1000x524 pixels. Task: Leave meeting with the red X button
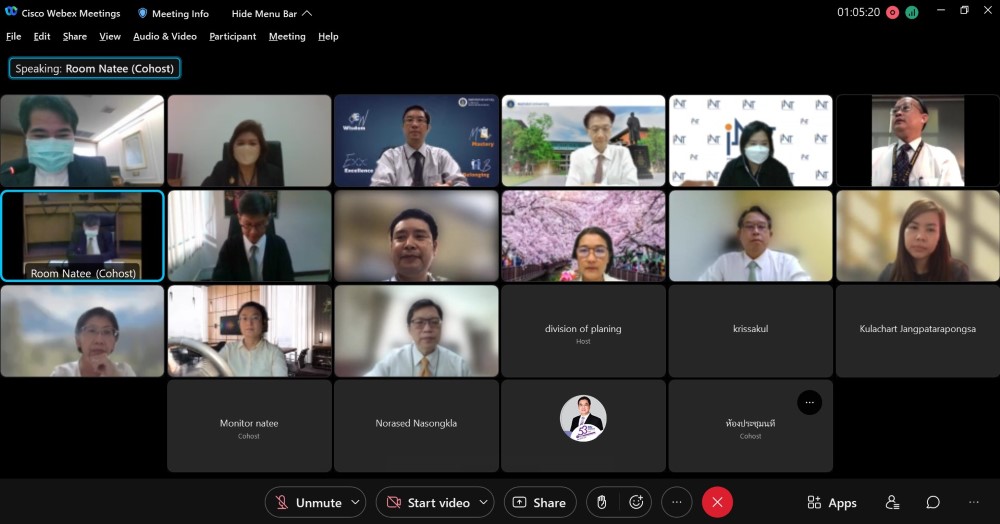[x=717, y=502]
